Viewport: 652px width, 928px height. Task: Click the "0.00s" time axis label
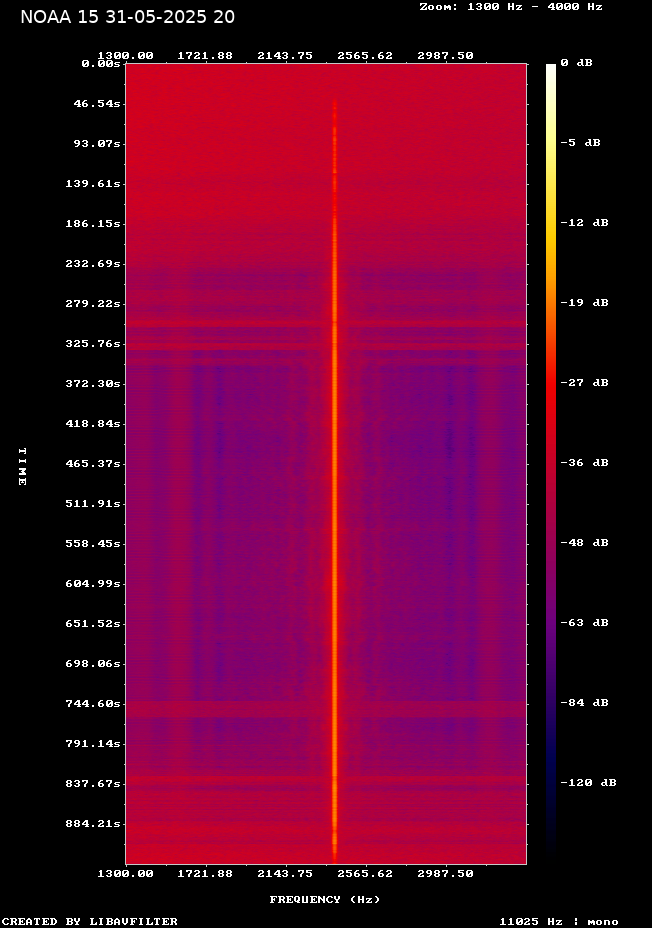pyautogui.click(x=101, y=63)
